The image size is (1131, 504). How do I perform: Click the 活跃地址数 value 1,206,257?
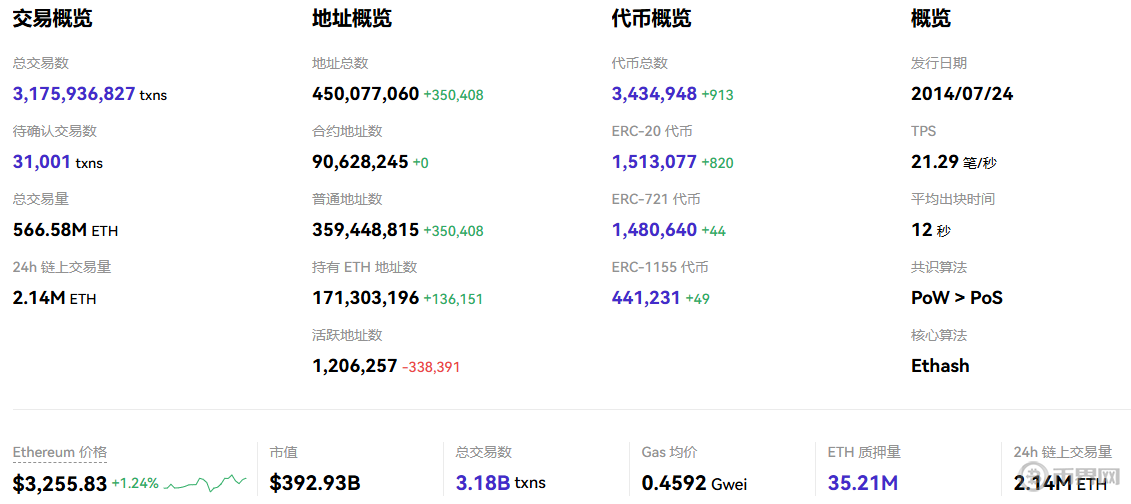click(354, 366)
